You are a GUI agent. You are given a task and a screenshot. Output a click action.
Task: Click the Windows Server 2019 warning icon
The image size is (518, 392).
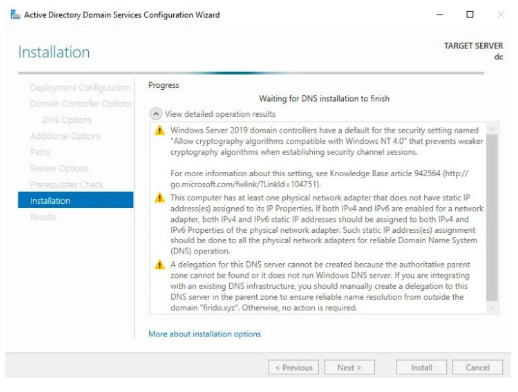160,130
